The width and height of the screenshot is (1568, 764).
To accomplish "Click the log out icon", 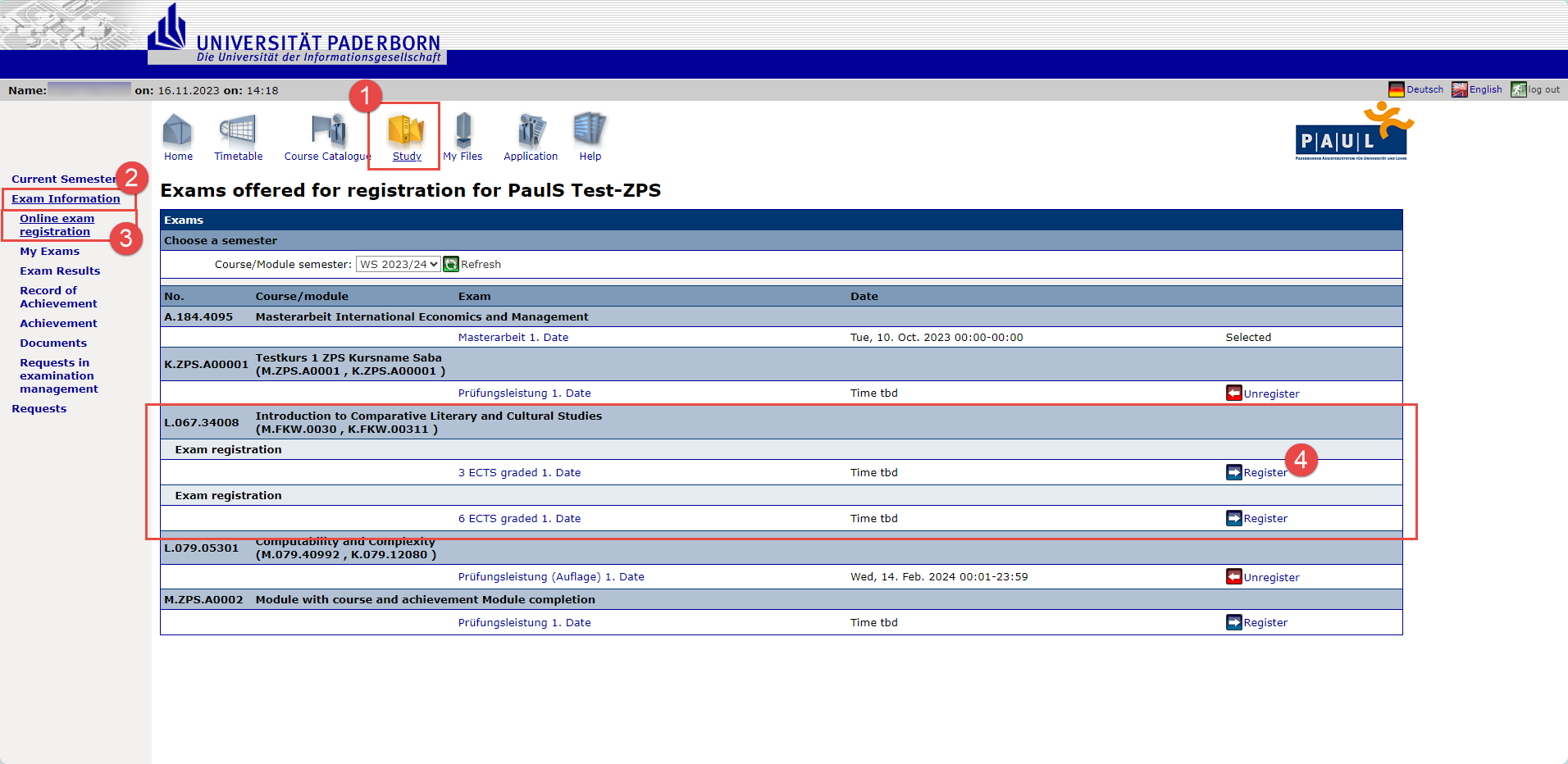I will pyautogui.click(x=1519, y=89).
